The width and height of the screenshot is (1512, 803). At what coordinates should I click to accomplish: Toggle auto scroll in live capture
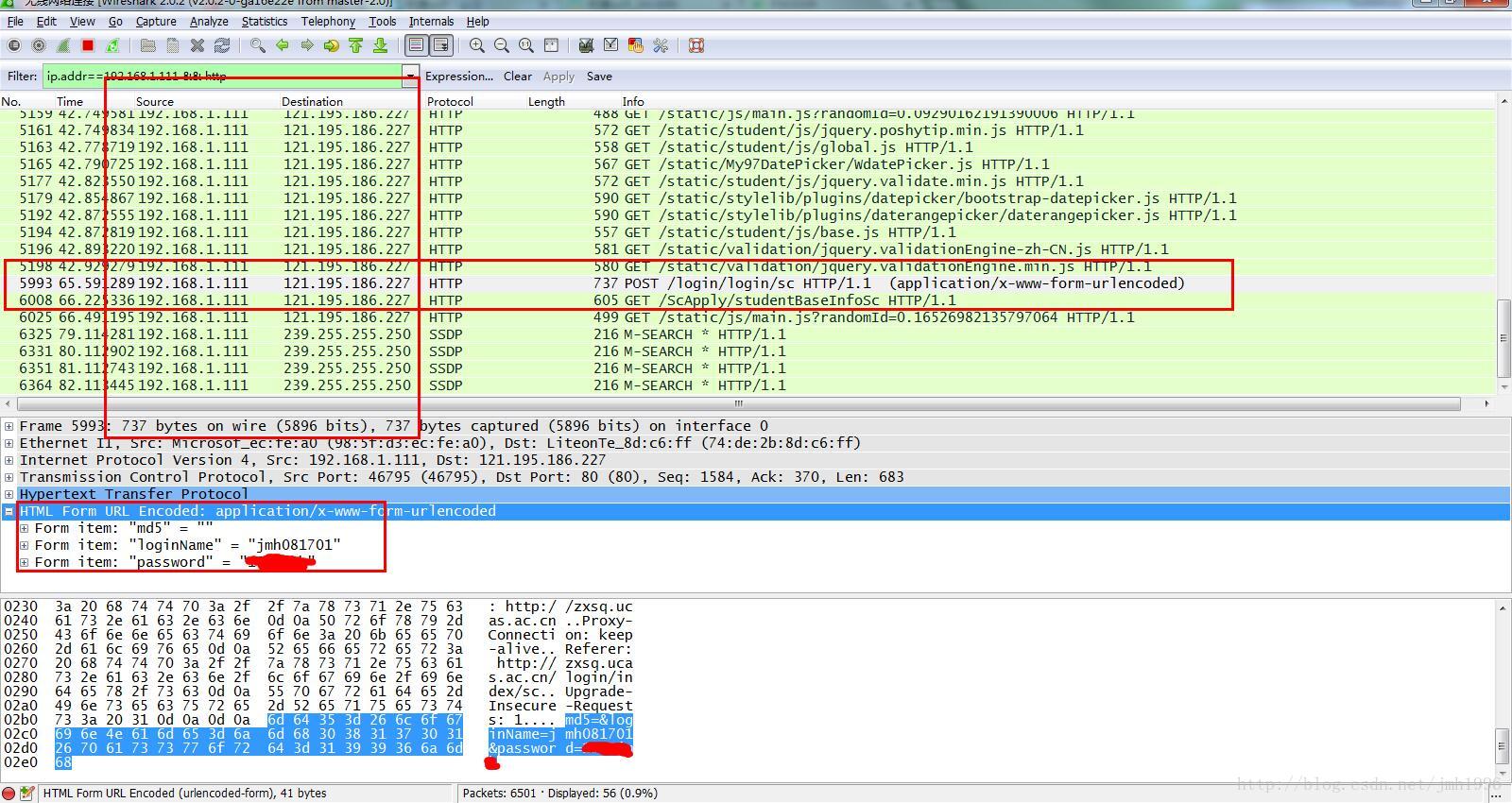(440, 45)
